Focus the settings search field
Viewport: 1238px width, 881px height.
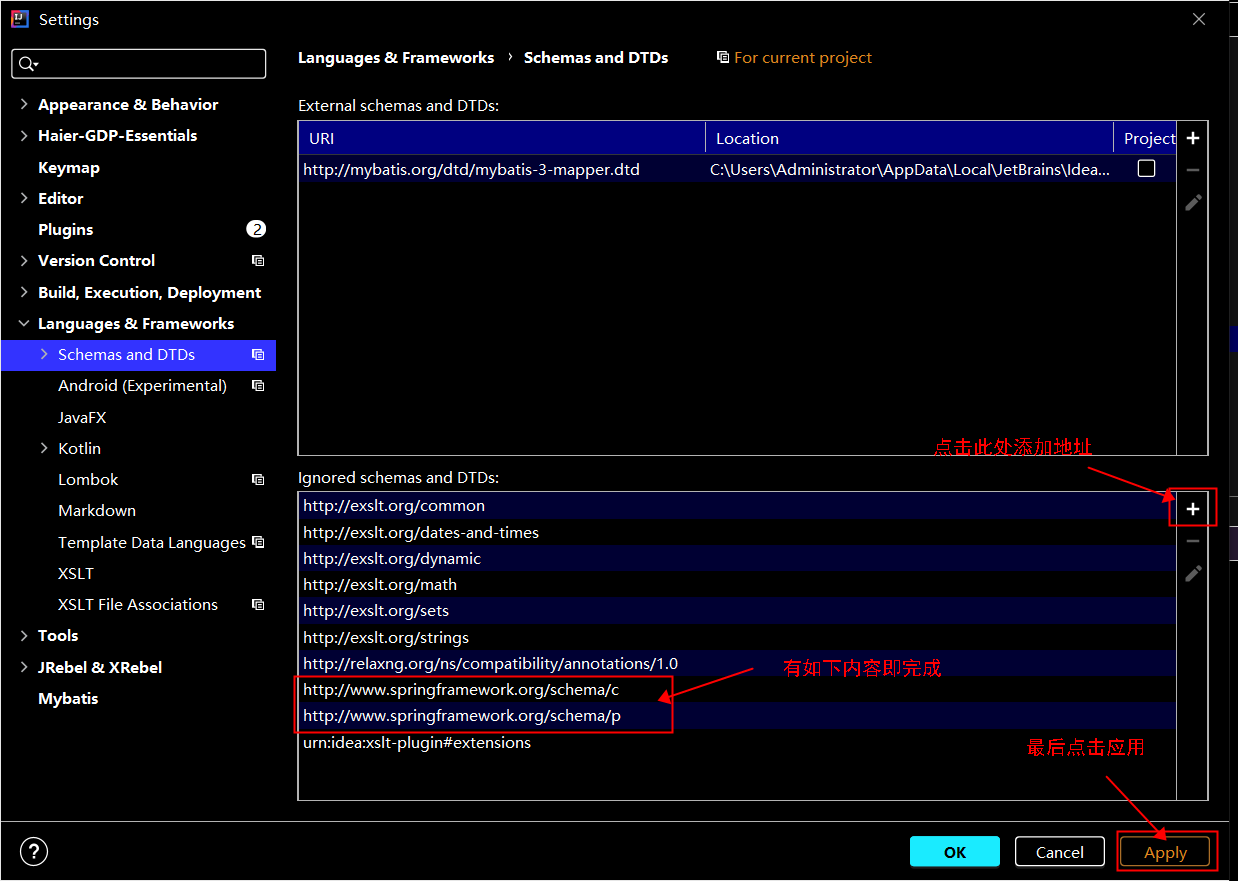tap(139, 64)
